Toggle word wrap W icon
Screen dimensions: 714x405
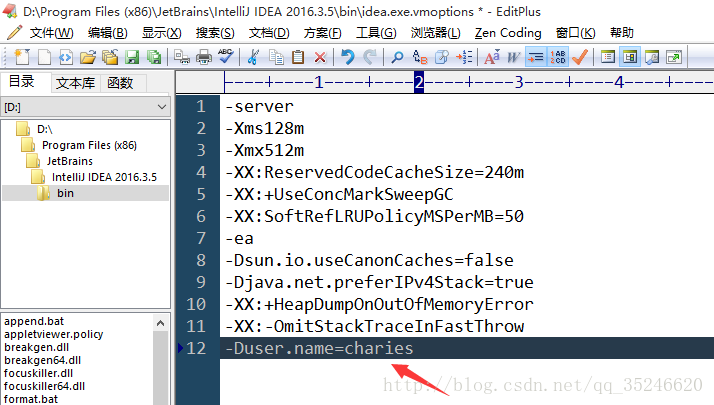pyautogui.click(x=514, y=57)
